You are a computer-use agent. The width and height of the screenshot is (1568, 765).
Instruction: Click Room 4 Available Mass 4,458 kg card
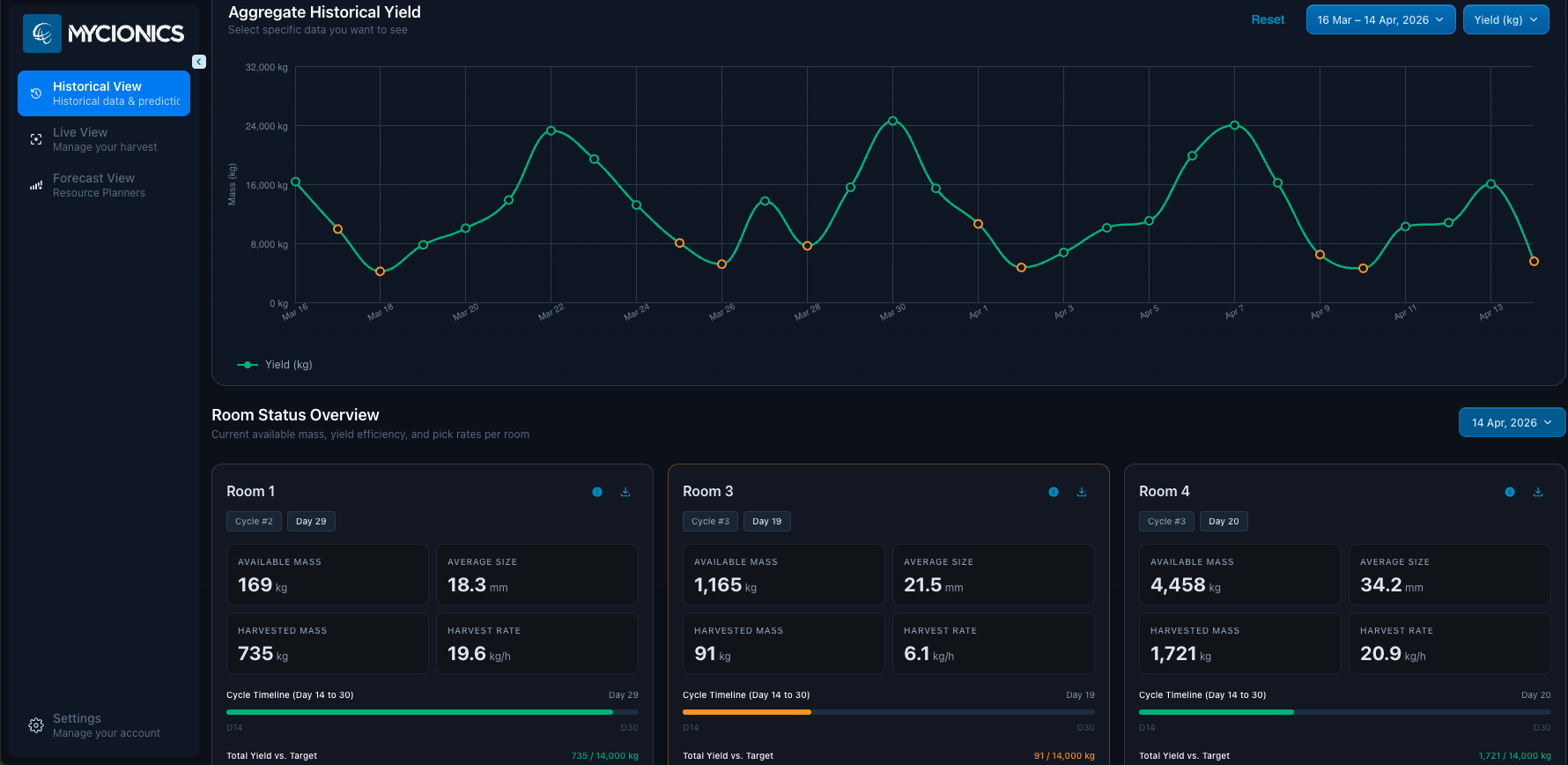(x=1240, y=575)
